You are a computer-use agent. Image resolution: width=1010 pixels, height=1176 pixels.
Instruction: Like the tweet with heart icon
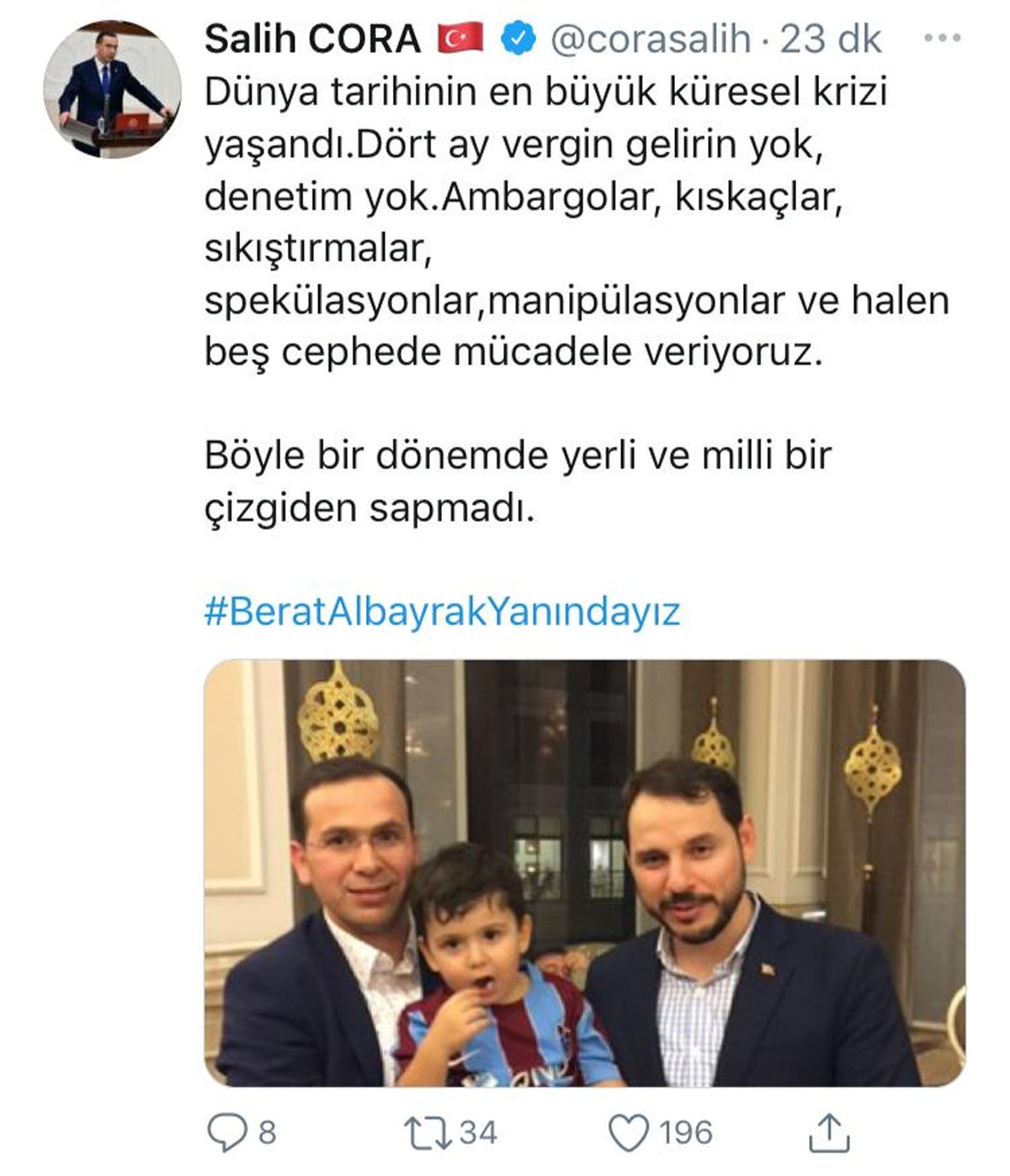point(630,1133)
